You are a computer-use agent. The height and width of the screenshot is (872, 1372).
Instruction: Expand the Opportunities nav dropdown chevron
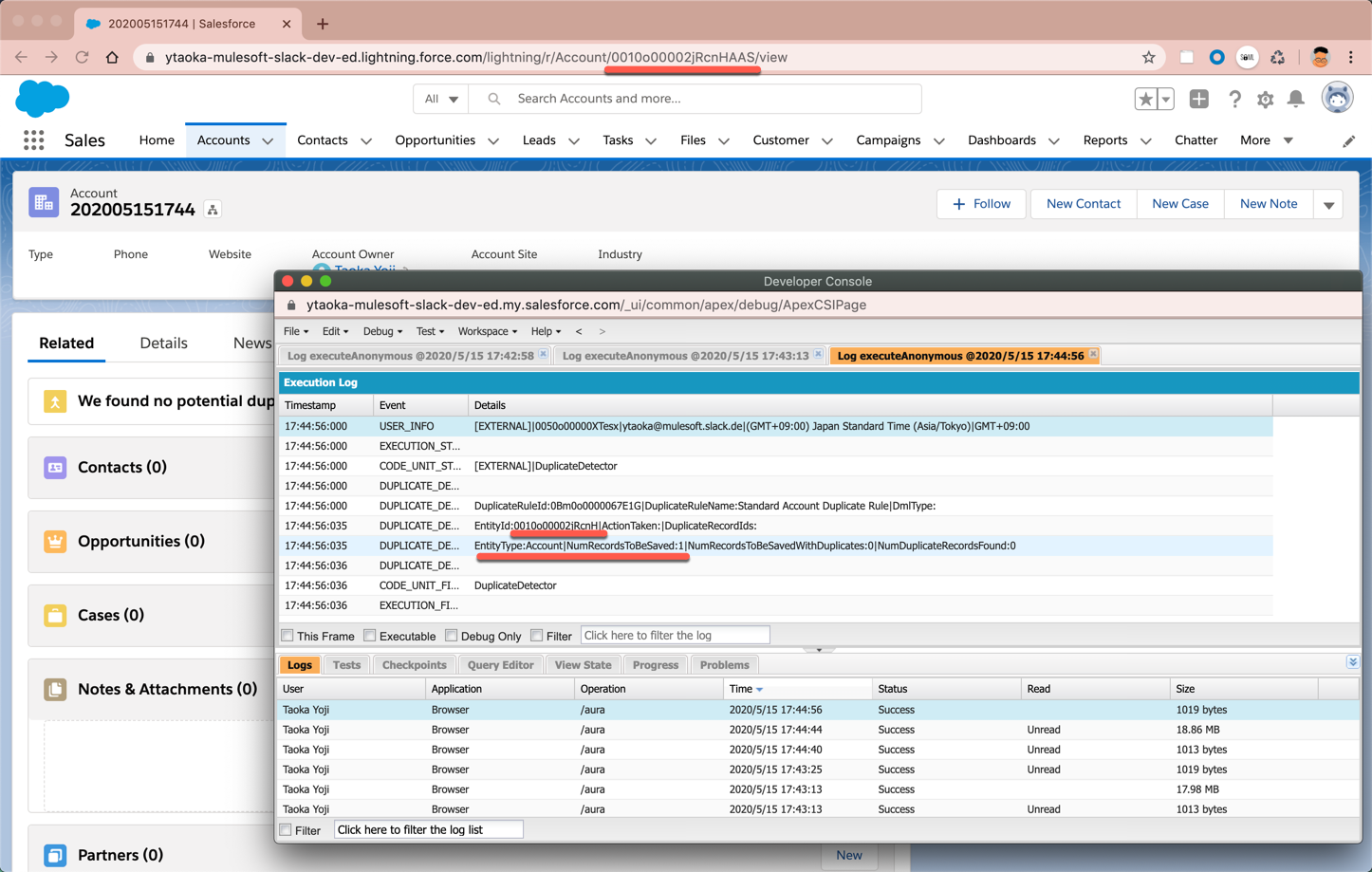click(493, 141)
